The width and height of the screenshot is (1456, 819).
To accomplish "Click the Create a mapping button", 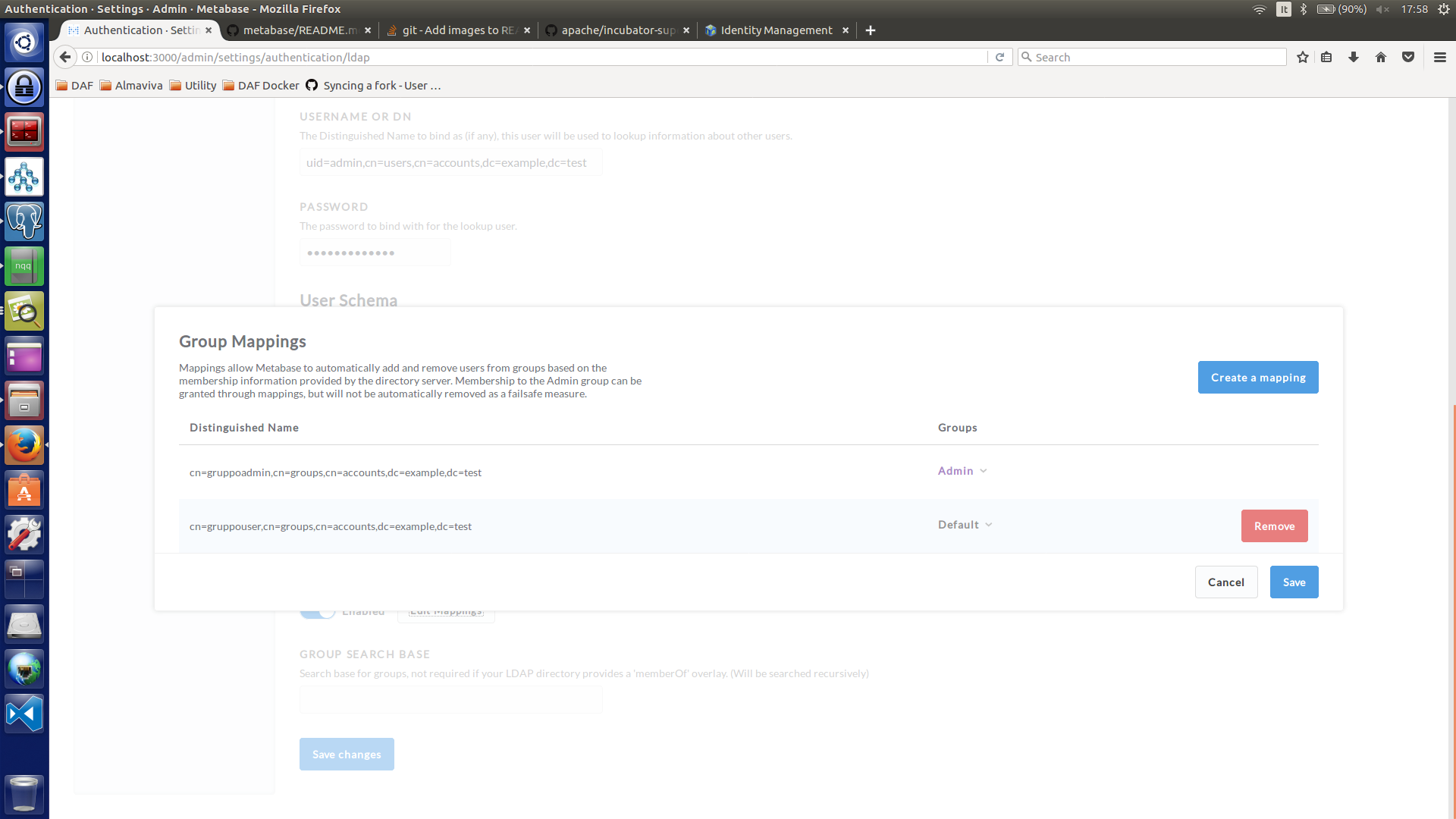I will point(1258,378).
